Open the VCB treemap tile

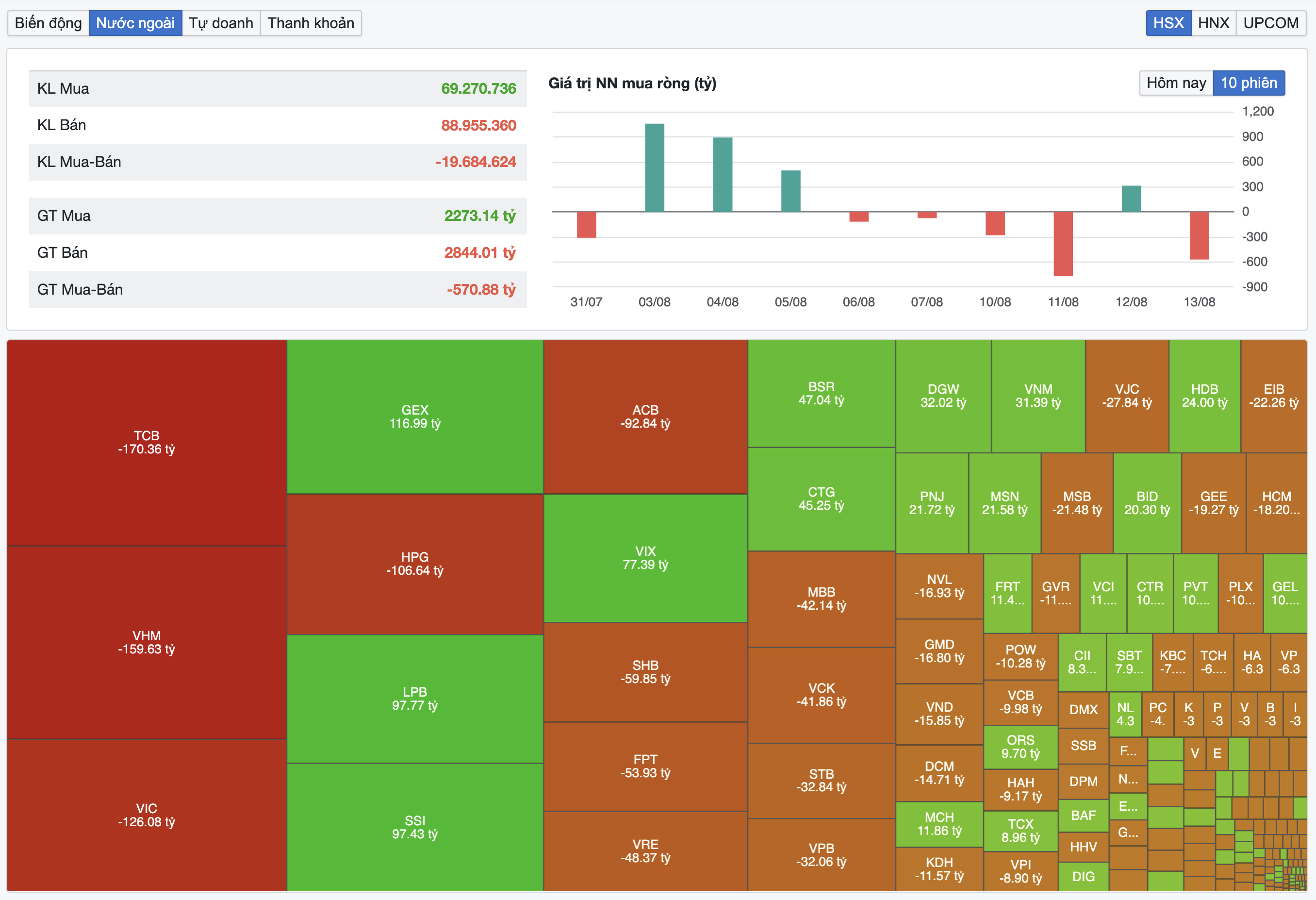pos(1021,702)
